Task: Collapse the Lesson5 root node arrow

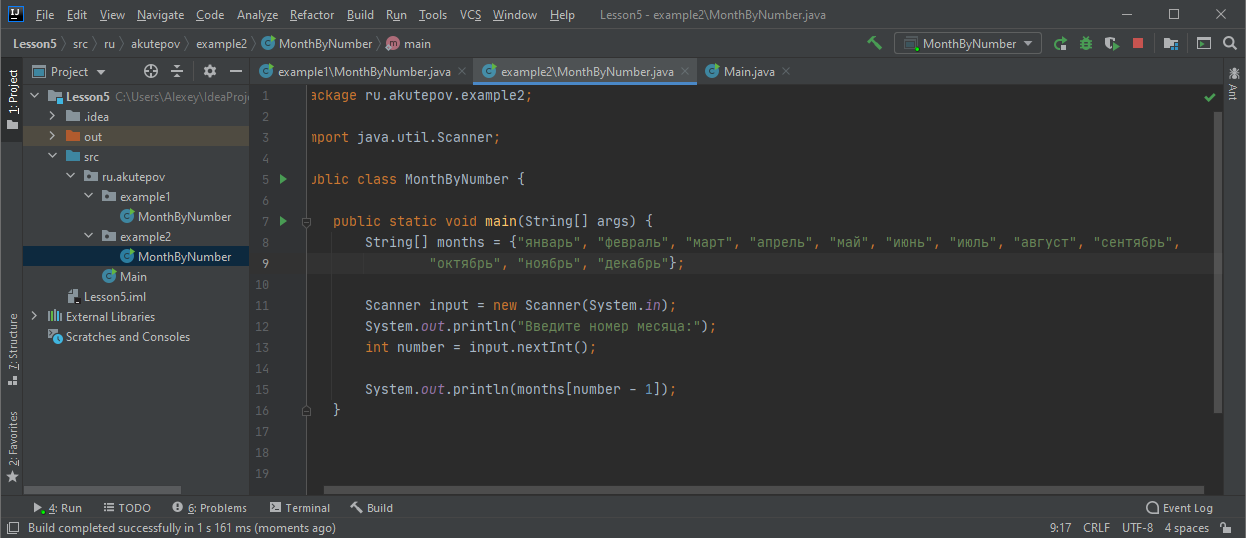Action: point(35,97)
